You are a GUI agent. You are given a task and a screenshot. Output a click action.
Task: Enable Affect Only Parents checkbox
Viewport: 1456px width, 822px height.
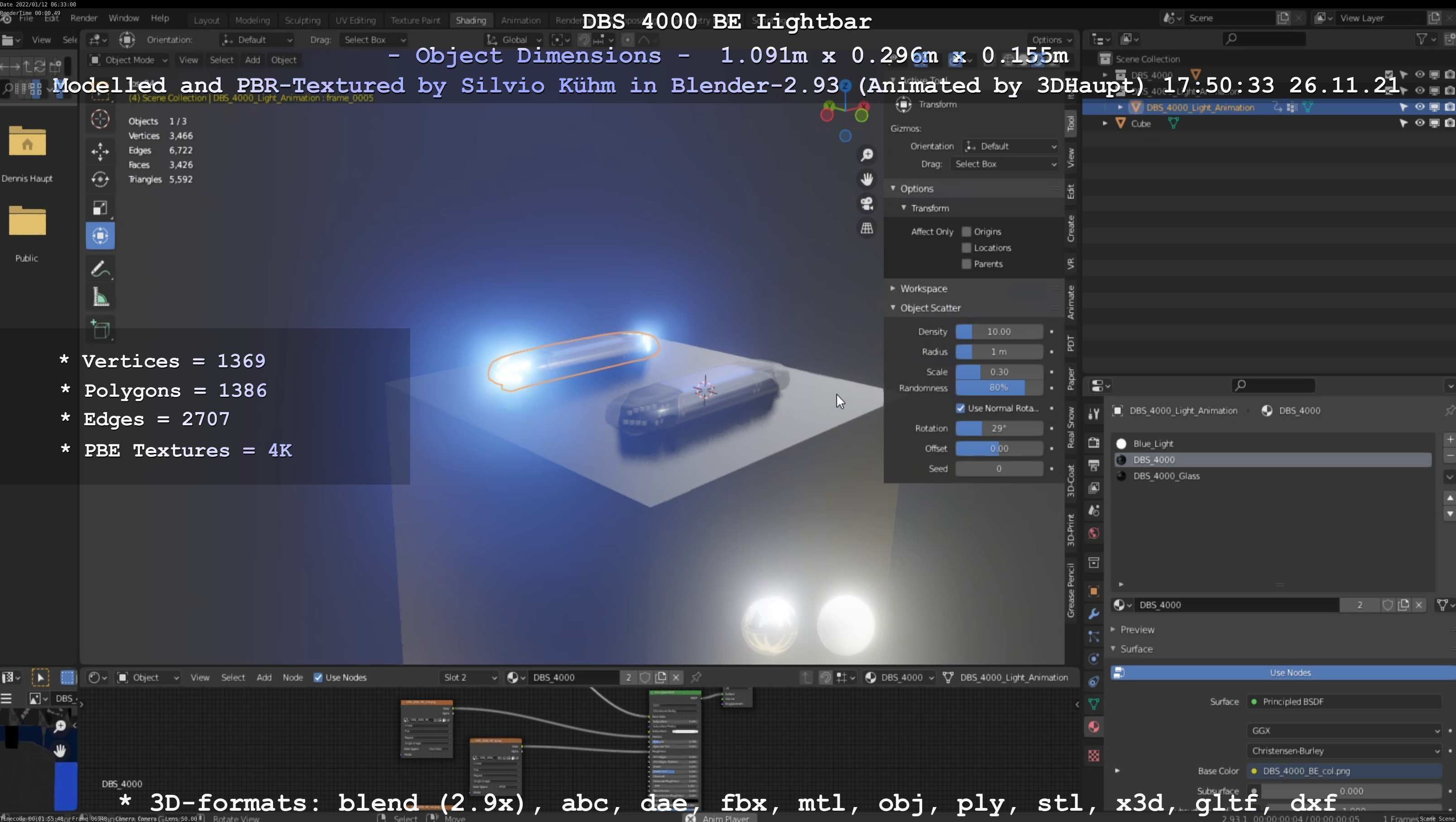[x=966, y=264]
